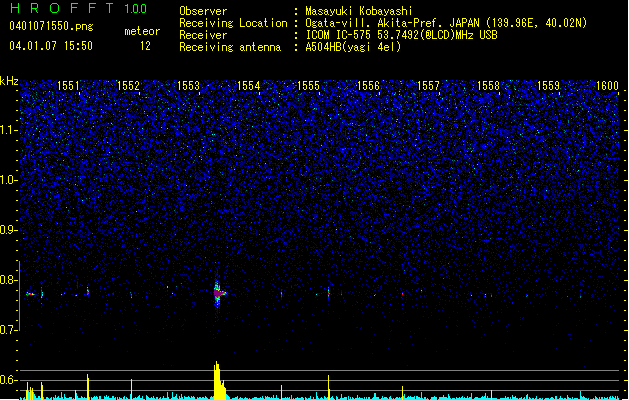Click the 1.1 kHz frequency label
Viewport: 629px width, 400px height.
(x=9, y=130)
